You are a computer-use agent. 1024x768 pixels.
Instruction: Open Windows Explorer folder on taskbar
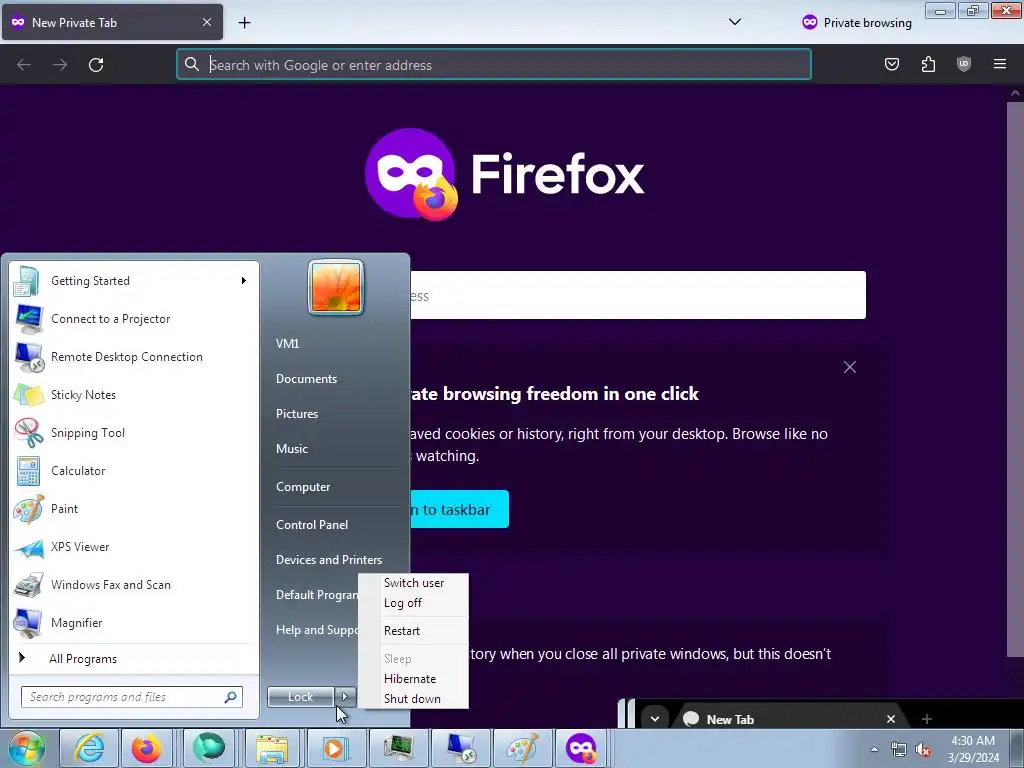pos(272,748)
